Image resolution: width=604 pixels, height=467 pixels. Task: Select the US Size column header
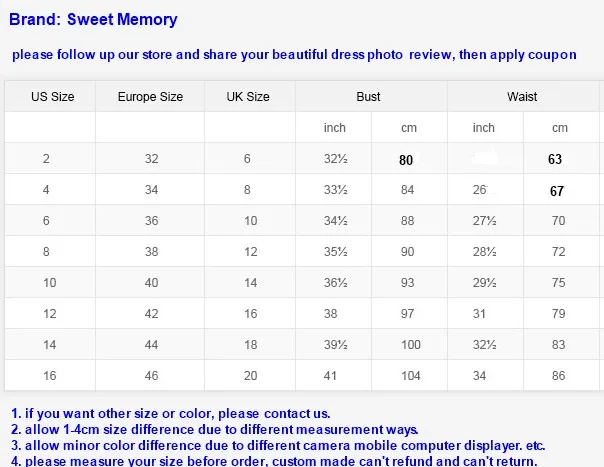52,97
